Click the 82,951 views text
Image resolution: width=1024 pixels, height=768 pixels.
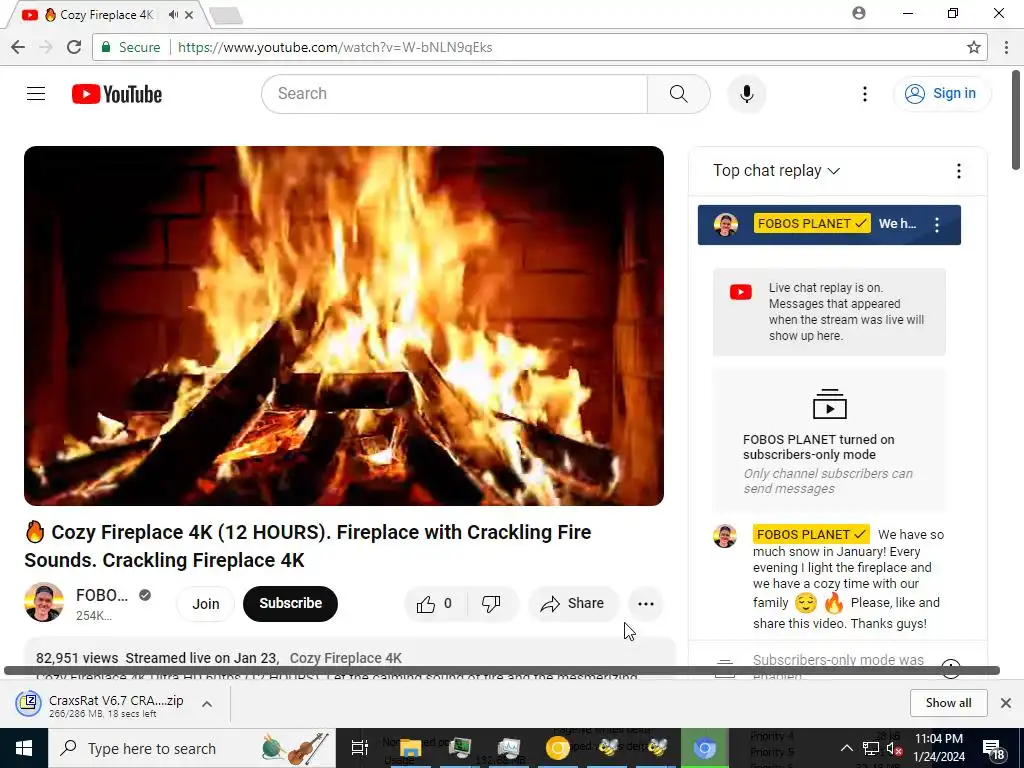point(77,658)
